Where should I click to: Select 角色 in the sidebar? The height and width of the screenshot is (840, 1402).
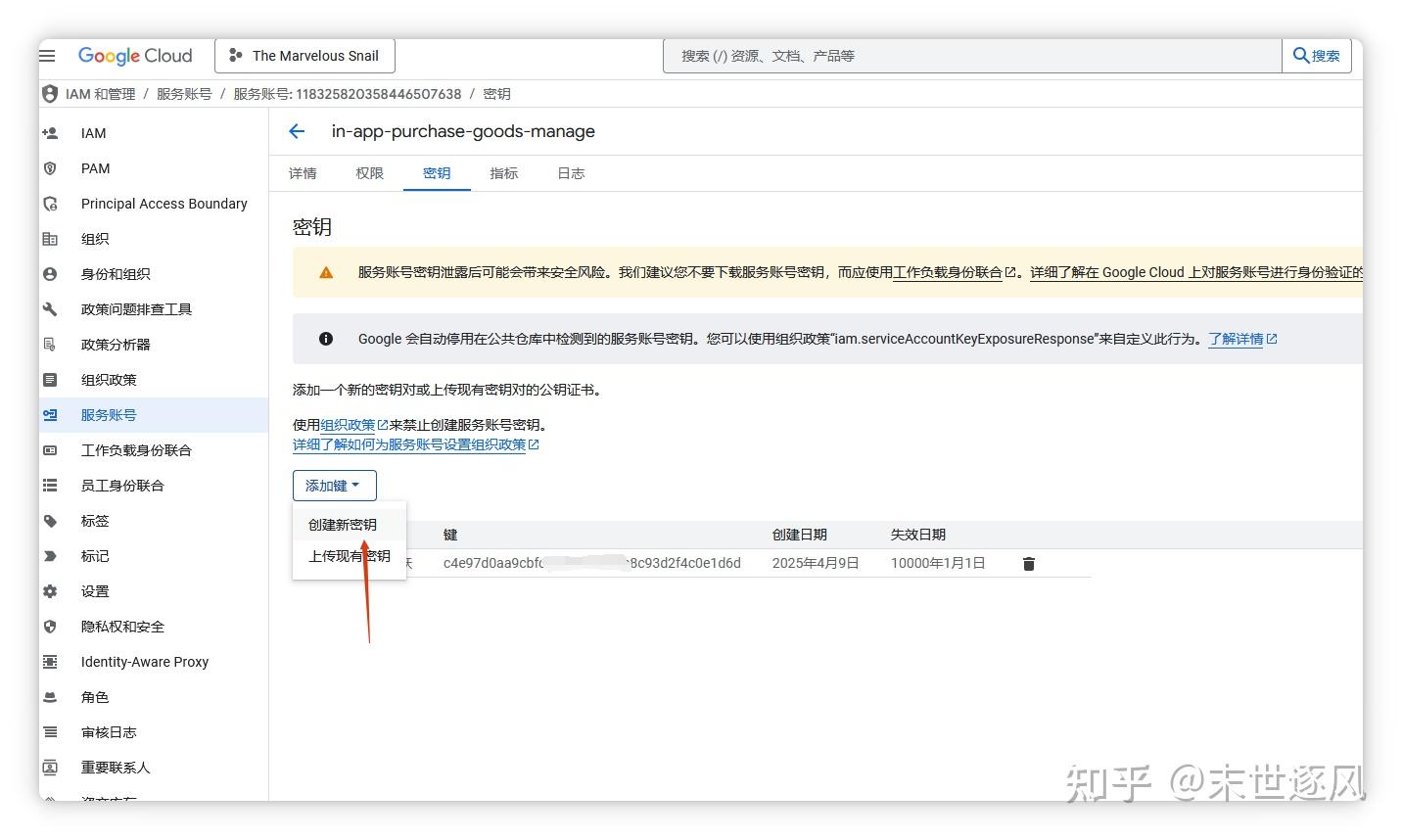(94, 696)
